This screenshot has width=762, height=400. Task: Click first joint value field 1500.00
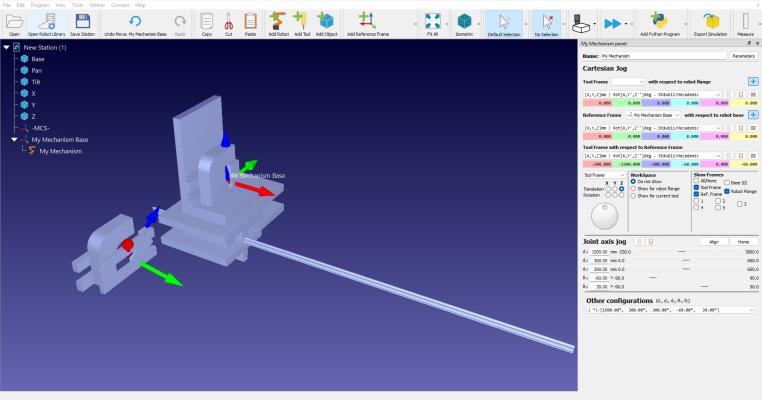coord(599,252)
